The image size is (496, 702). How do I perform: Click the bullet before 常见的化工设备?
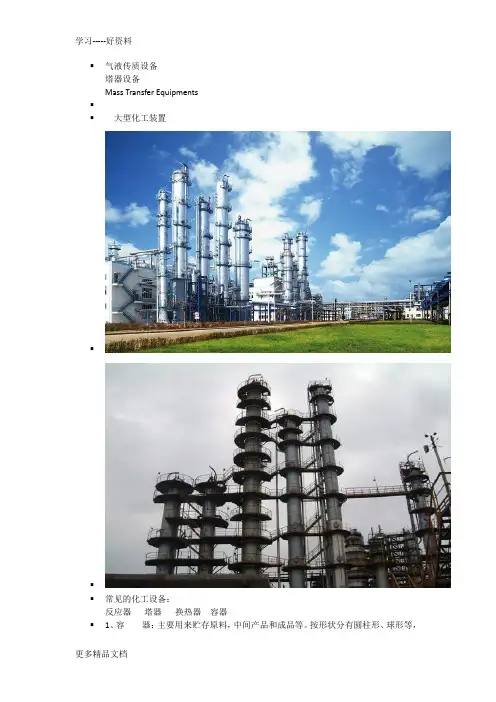pos(92,599)
